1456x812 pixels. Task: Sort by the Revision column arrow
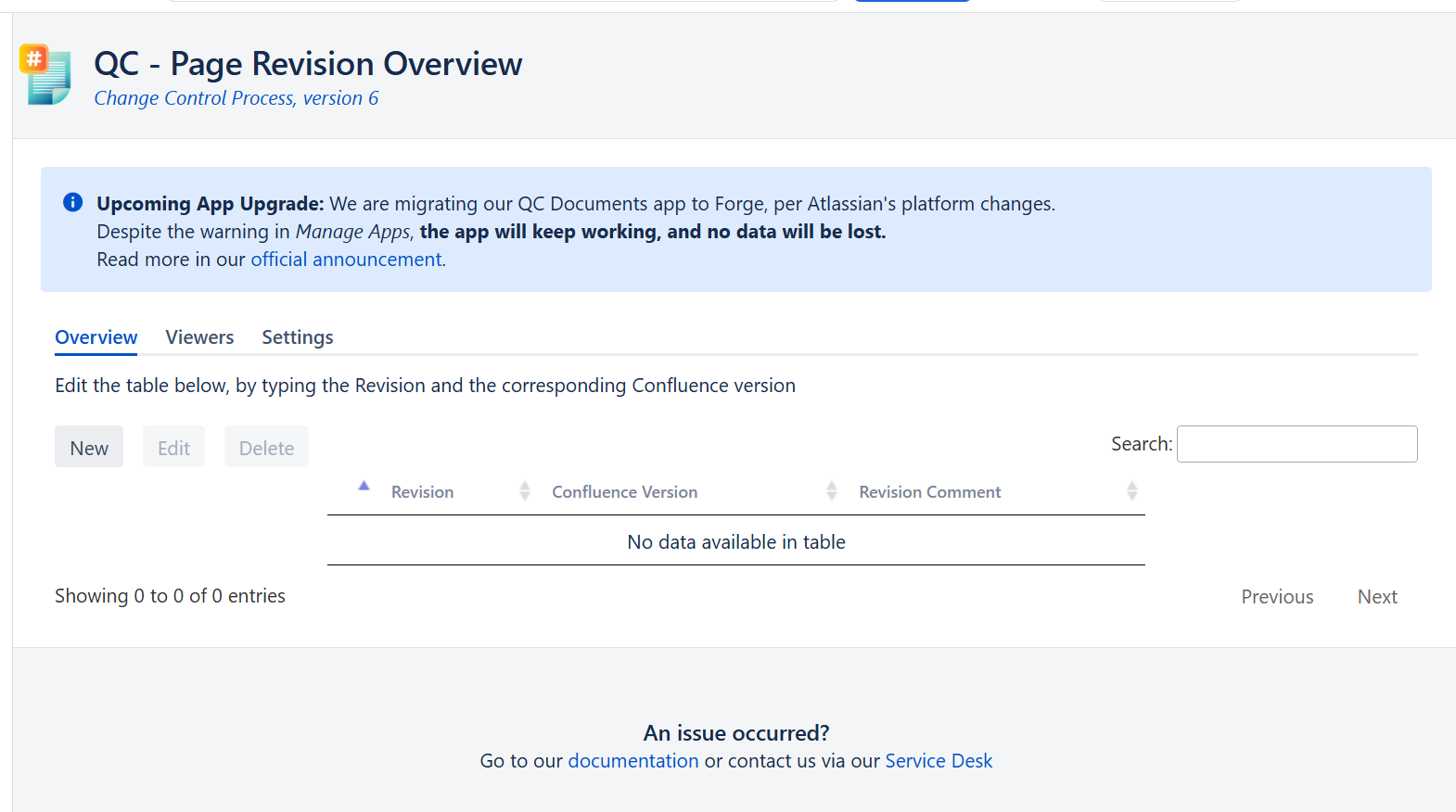point(364,486)
